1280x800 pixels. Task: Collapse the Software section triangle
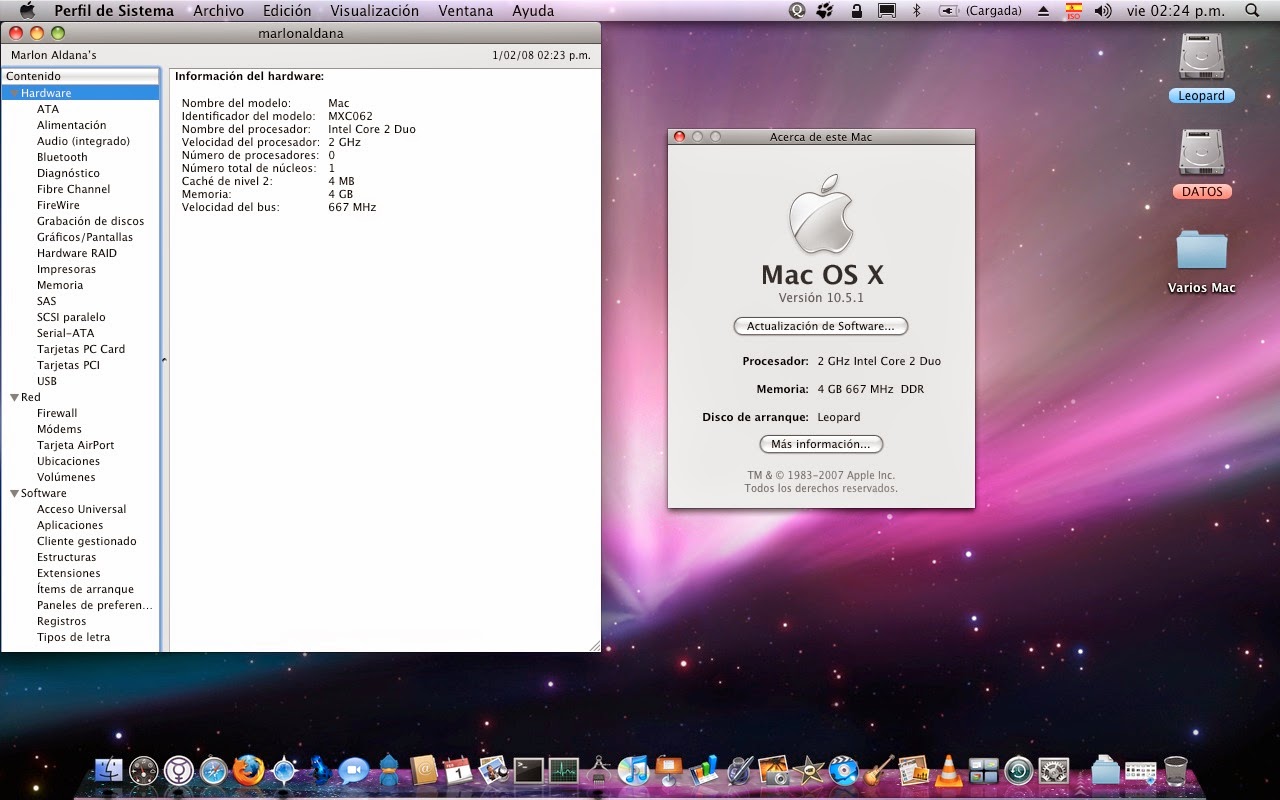click(x=14, y=493)
